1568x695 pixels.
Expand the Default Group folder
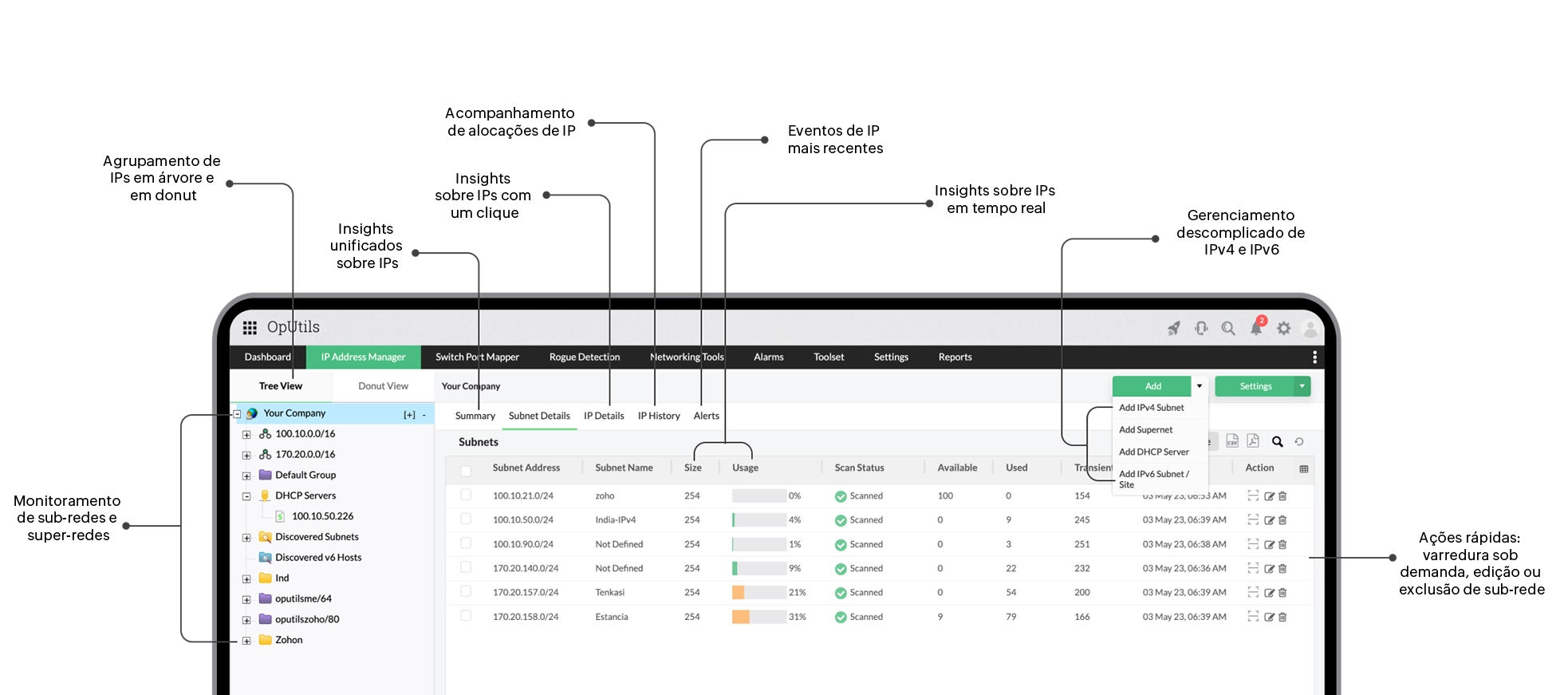(x=246, y=476)
